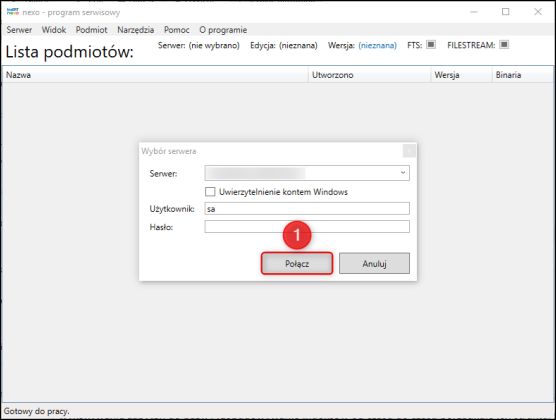Focus the Użytkownik input field

pyautogui.click(x=307, y=209)
